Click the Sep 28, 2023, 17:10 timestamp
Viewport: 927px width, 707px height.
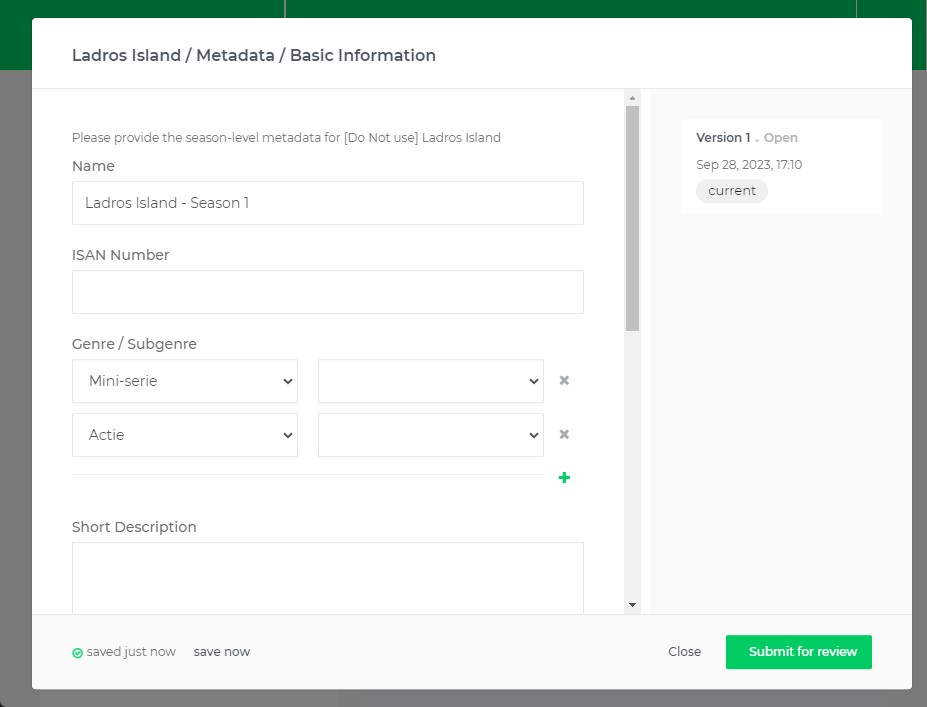coord(748,165)
